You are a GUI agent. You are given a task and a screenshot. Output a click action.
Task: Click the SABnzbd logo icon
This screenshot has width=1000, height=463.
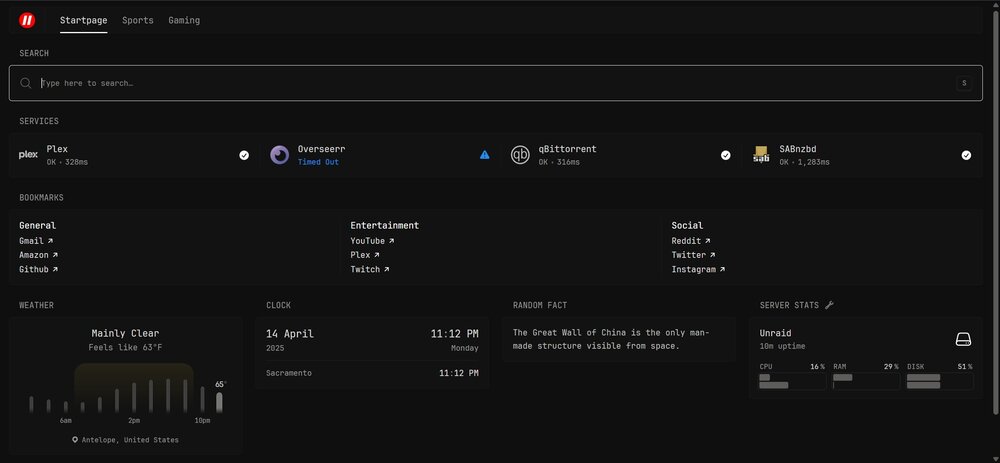coord(761,155)
